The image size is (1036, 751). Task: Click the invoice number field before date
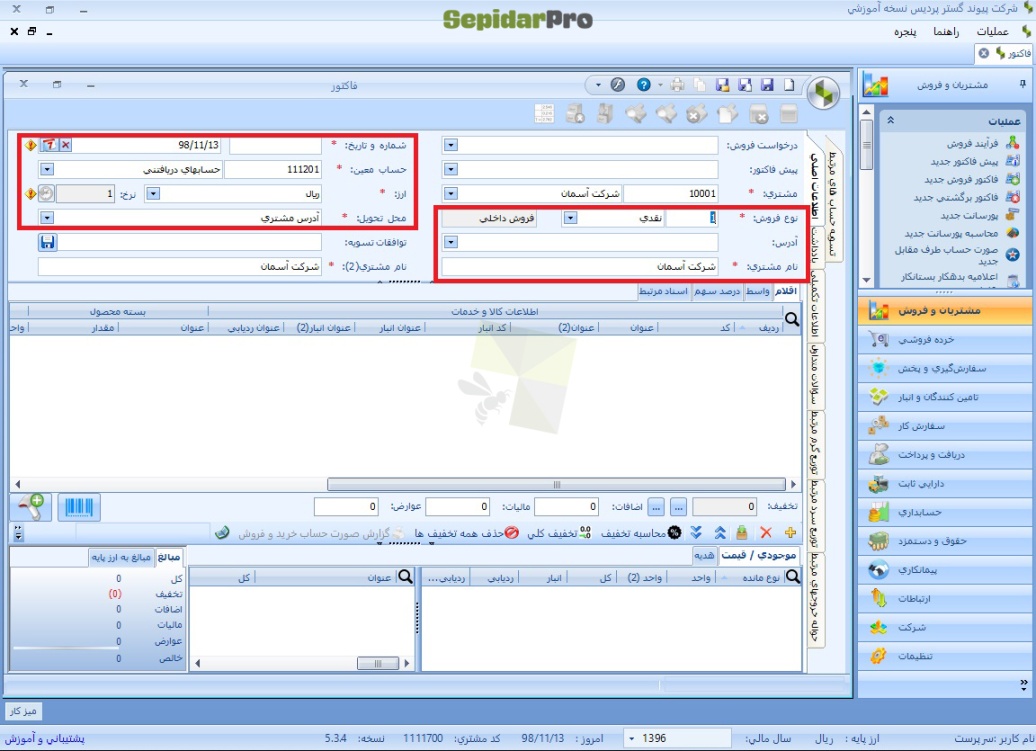[275, 145]
